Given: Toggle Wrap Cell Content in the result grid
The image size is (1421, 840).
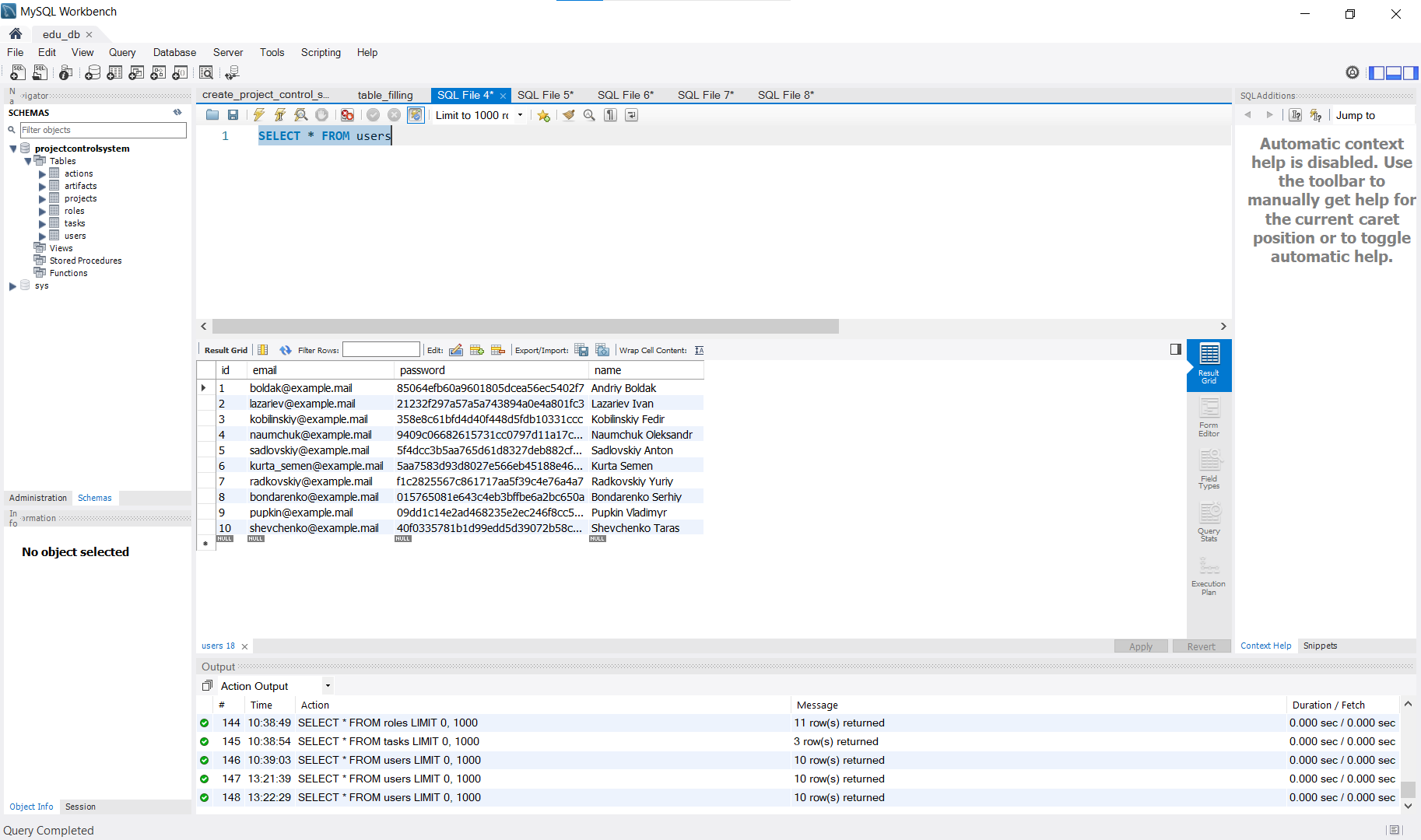Looking at the screenshot, I should click(698, 350).
